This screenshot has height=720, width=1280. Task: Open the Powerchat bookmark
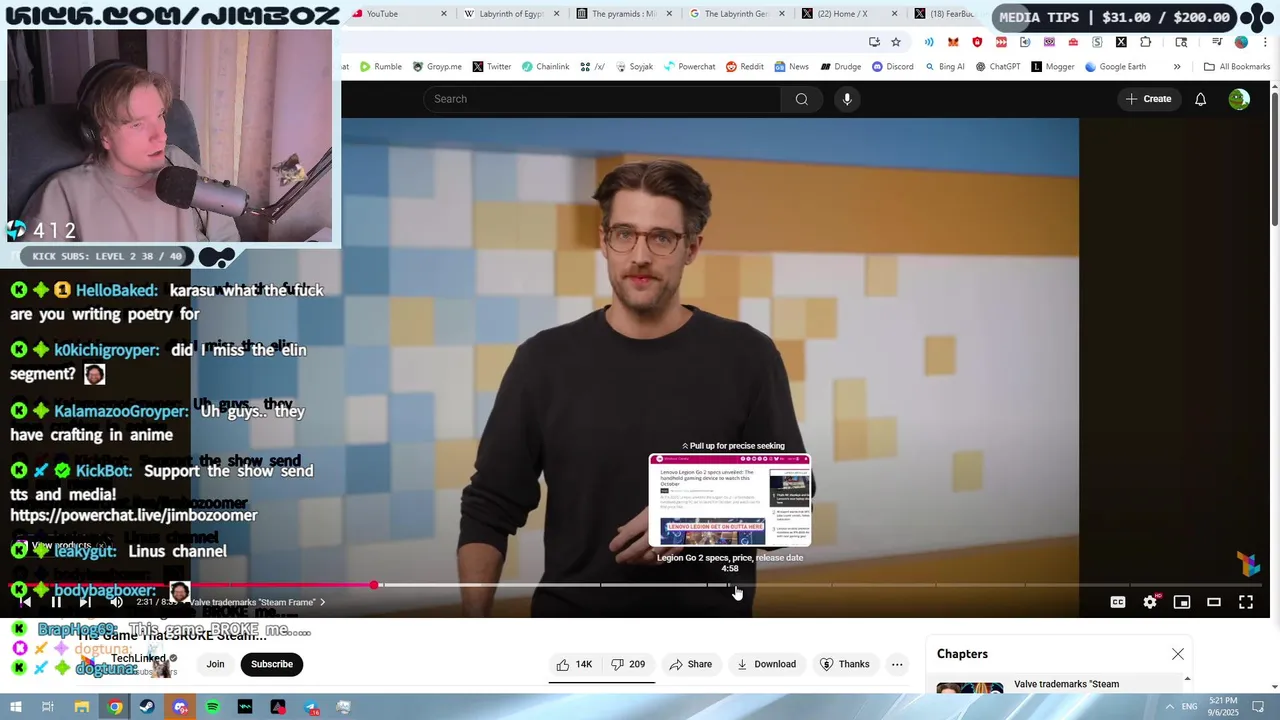(x=689, y=67)
